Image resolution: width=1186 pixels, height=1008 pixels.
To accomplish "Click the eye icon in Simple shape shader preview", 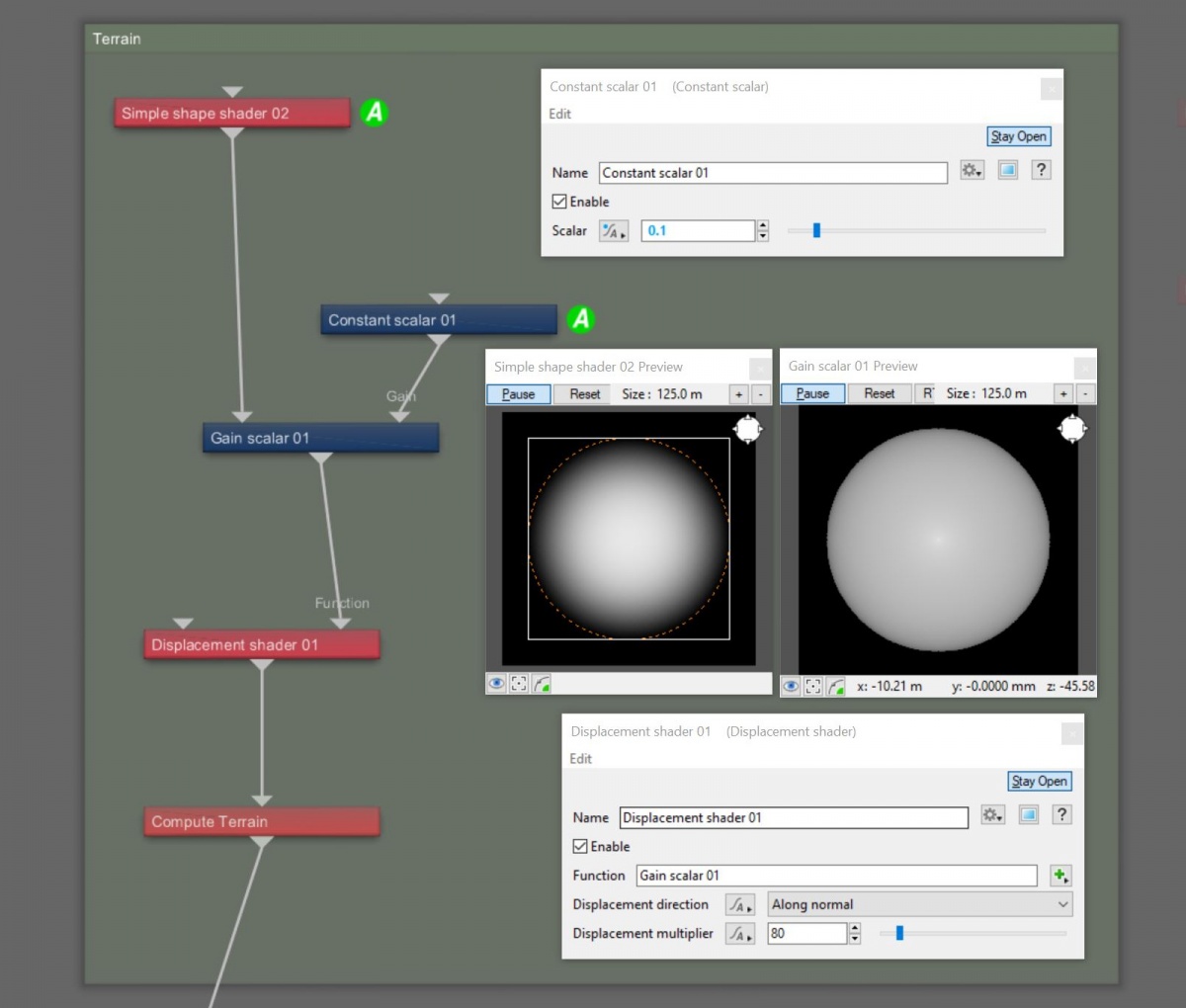I will coord(496,683).
